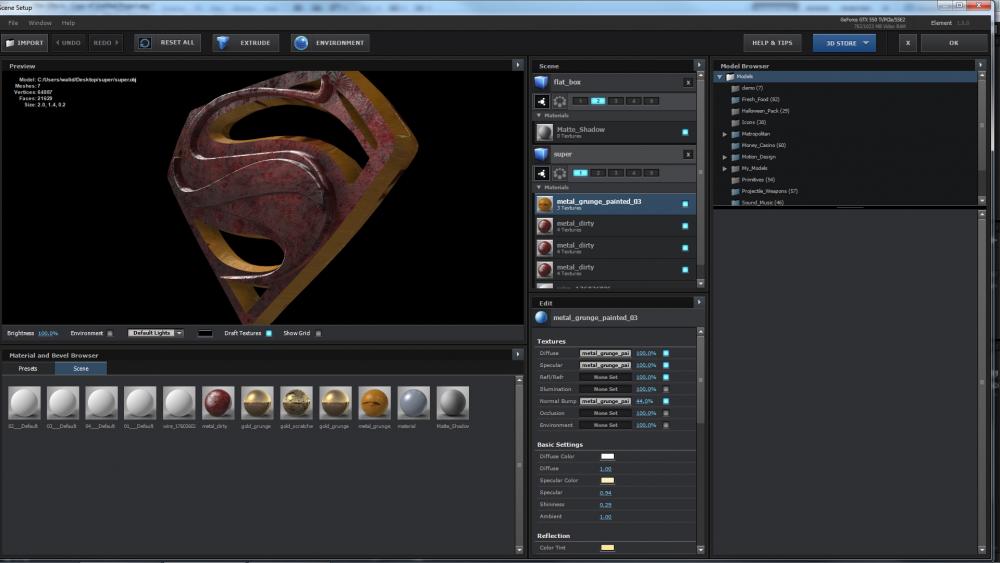
Task: Click the gold_scratched material sphere
Action: (297, 403)
